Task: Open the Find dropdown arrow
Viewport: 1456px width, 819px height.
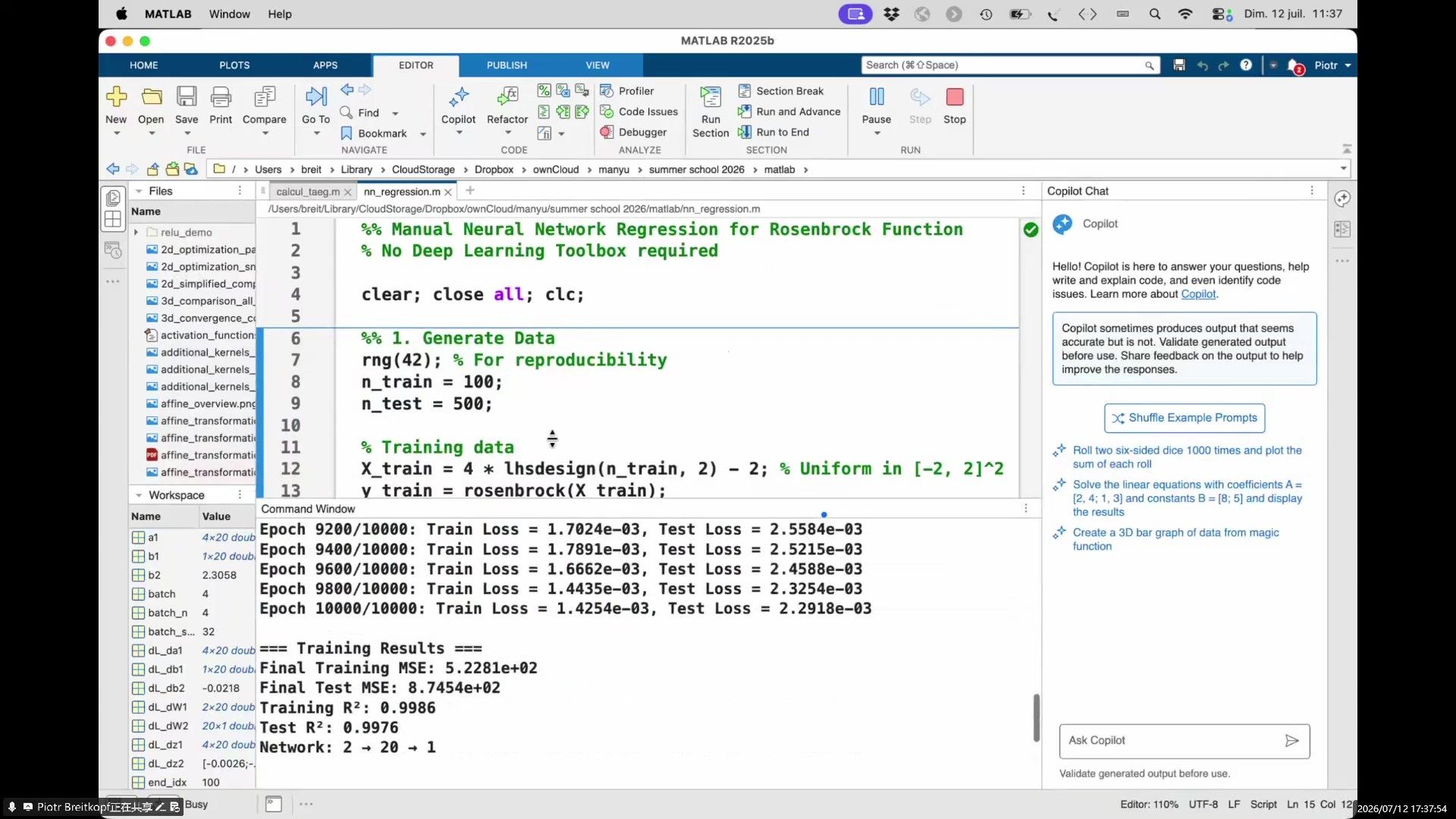Action: 395,113
